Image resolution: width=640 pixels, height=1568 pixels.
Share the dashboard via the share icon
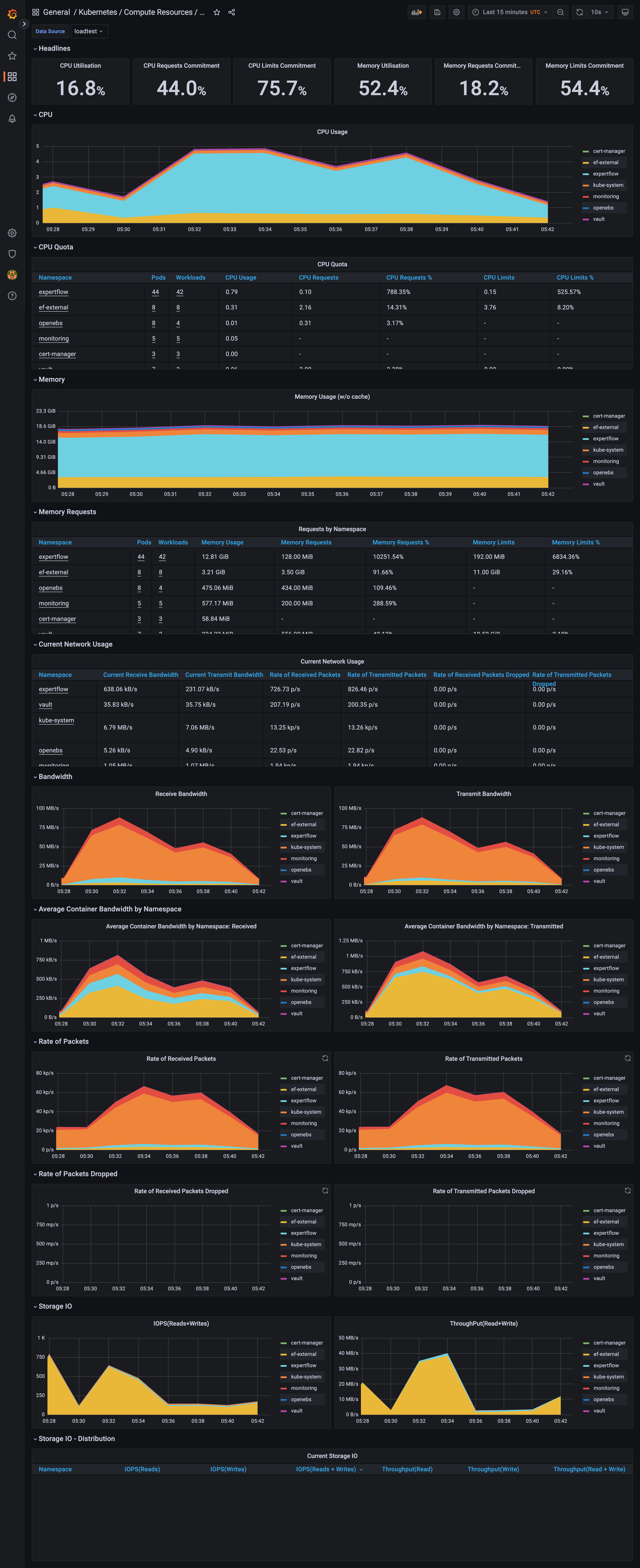click(232, 12)
